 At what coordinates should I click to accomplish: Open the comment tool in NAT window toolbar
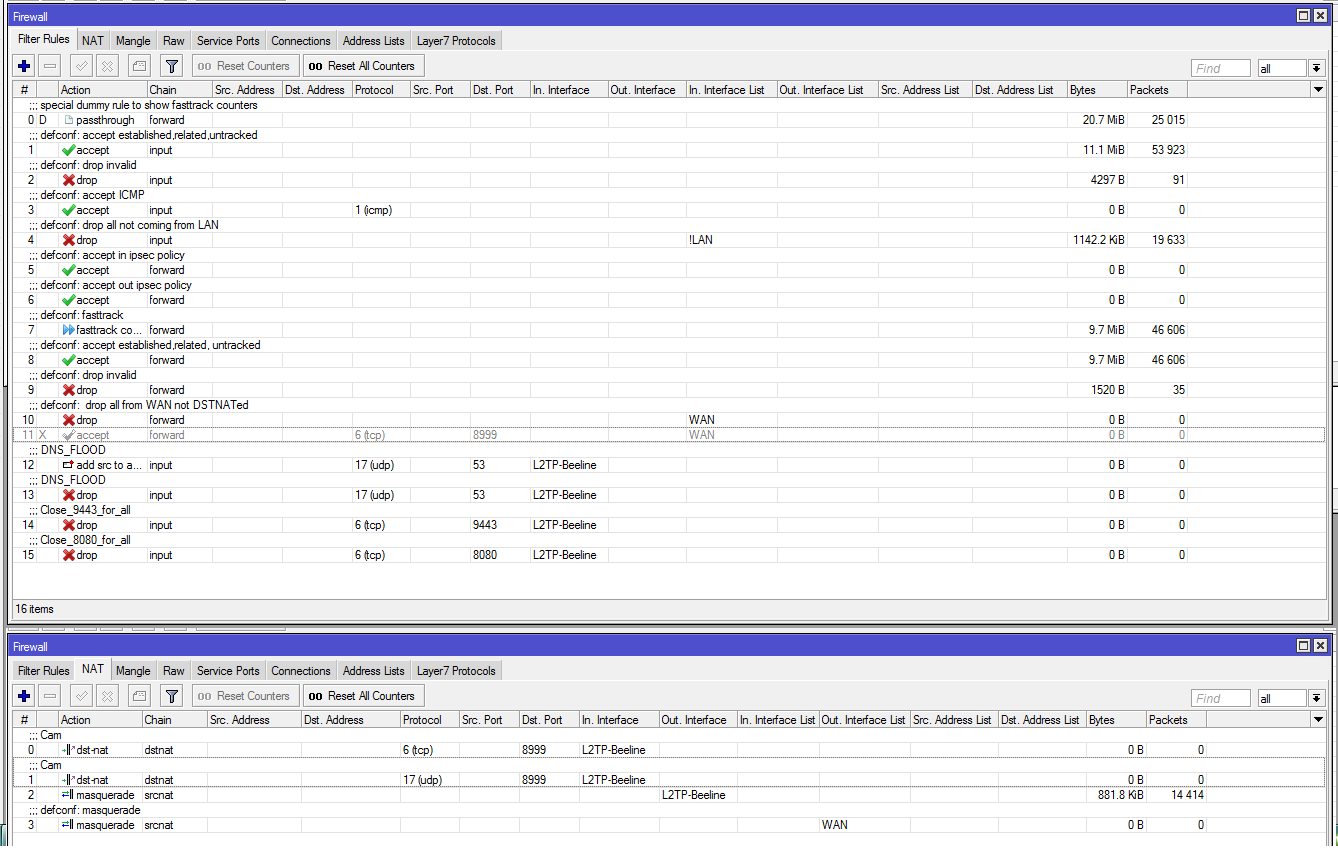[x=140, y=696]
